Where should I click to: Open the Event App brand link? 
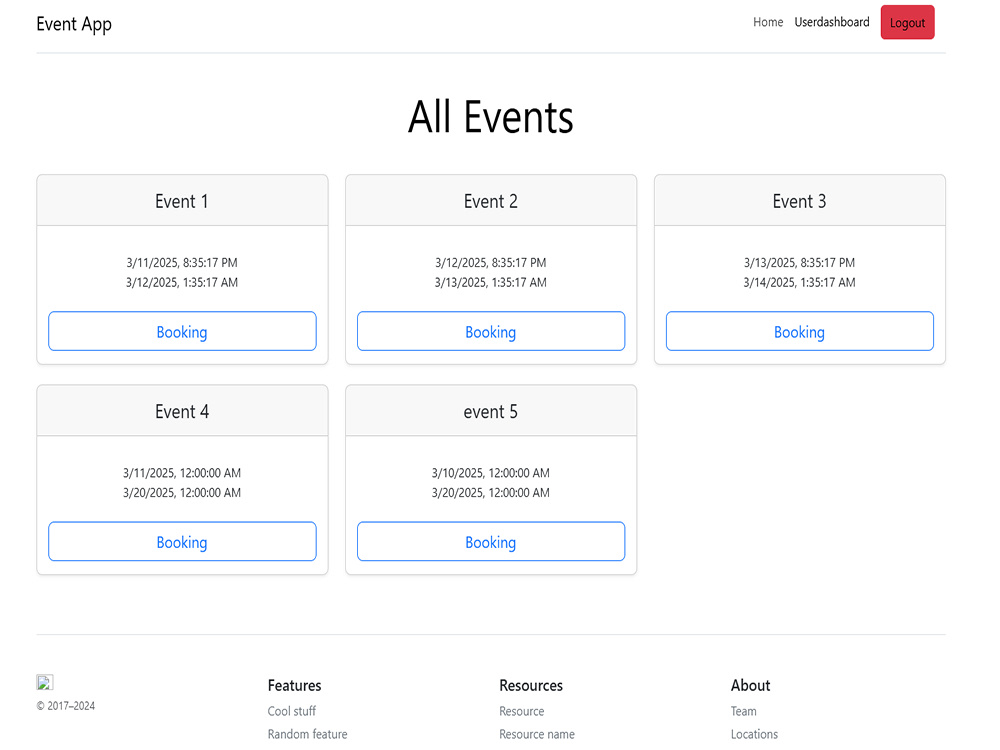[x=74, y=24]
